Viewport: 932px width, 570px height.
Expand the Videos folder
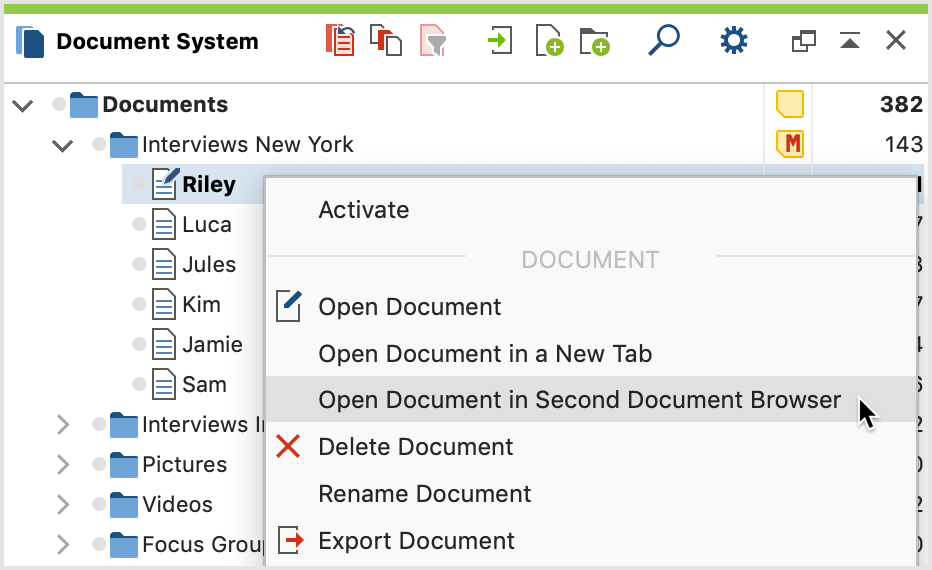tap(63, 504)
